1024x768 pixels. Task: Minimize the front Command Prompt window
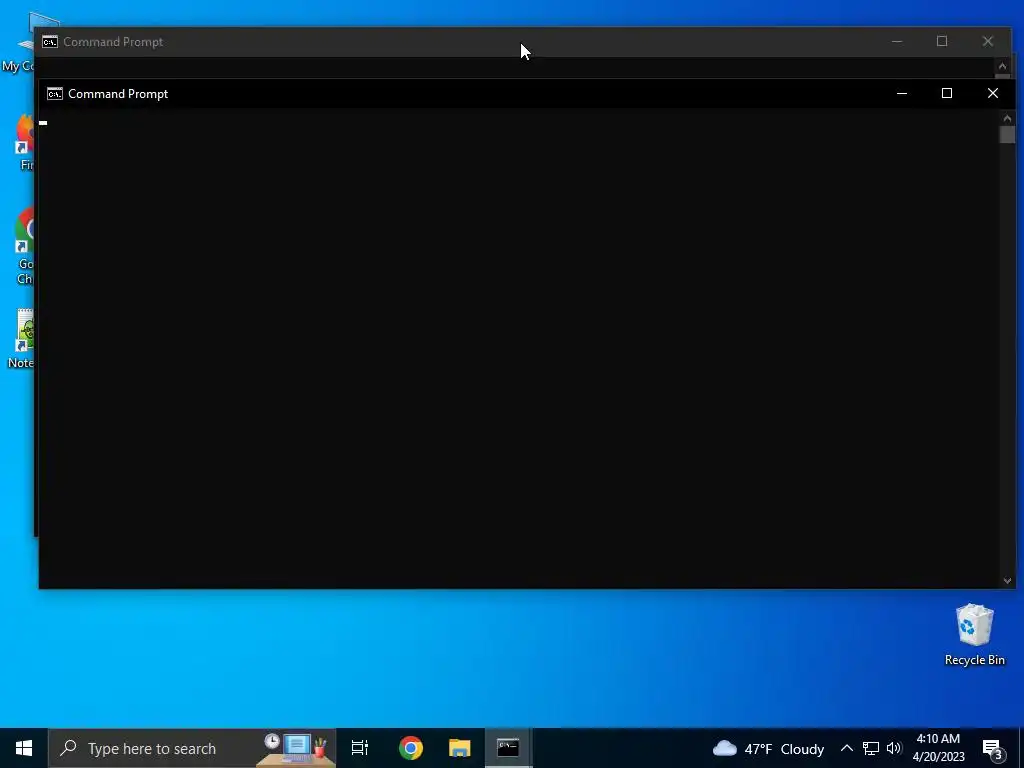(x=902, y=93)
